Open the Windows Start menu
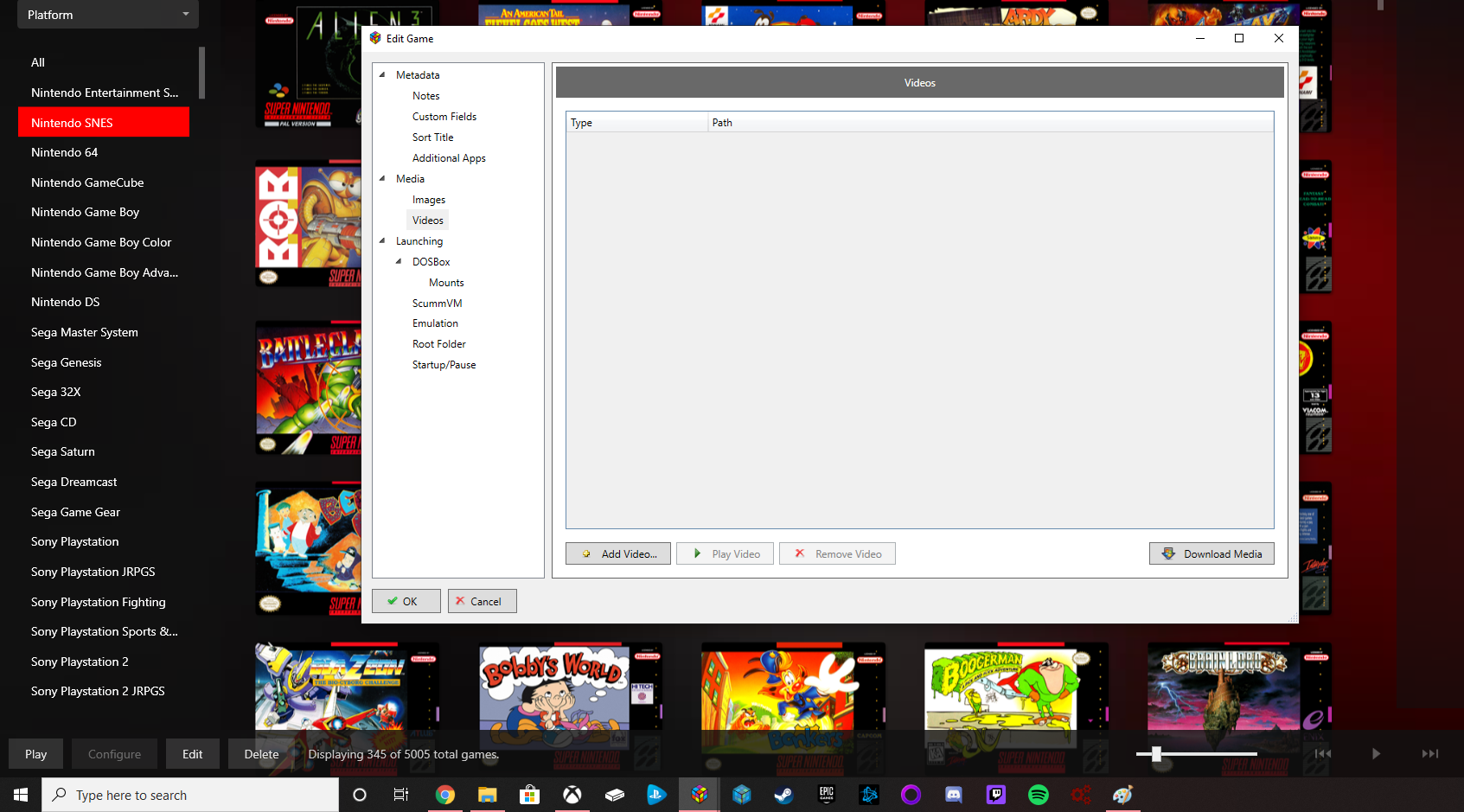 coord(21,795)
